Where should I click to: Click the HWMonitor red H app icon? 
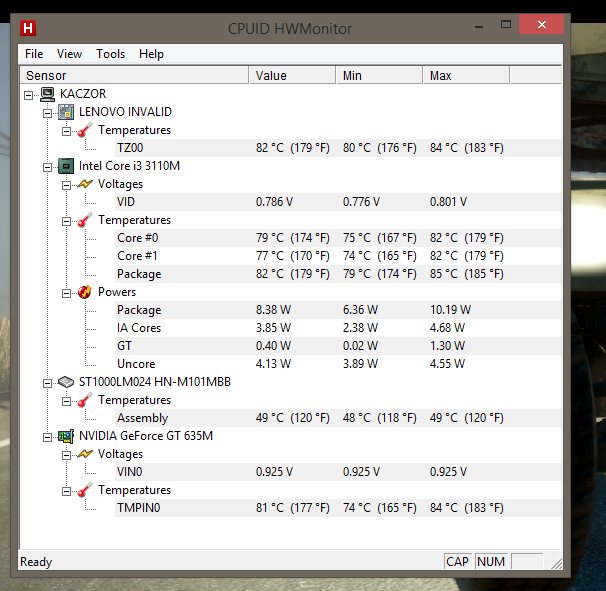pos(28,28)
